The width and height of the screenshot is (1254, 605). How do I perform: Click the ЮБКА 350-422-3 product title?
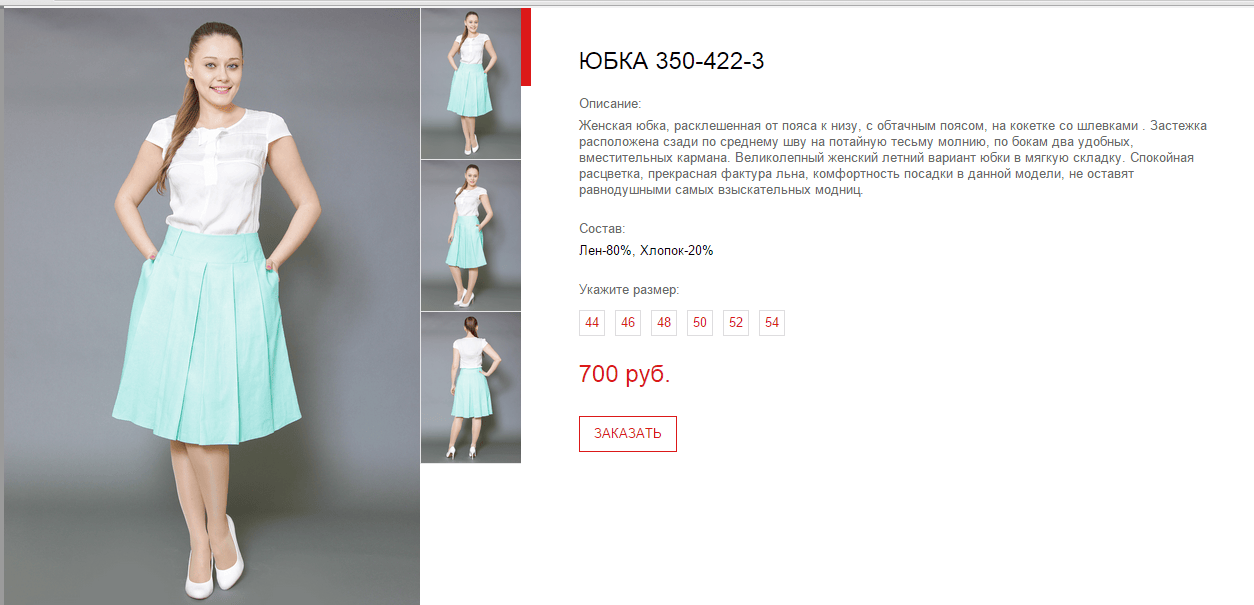(671, 61)
